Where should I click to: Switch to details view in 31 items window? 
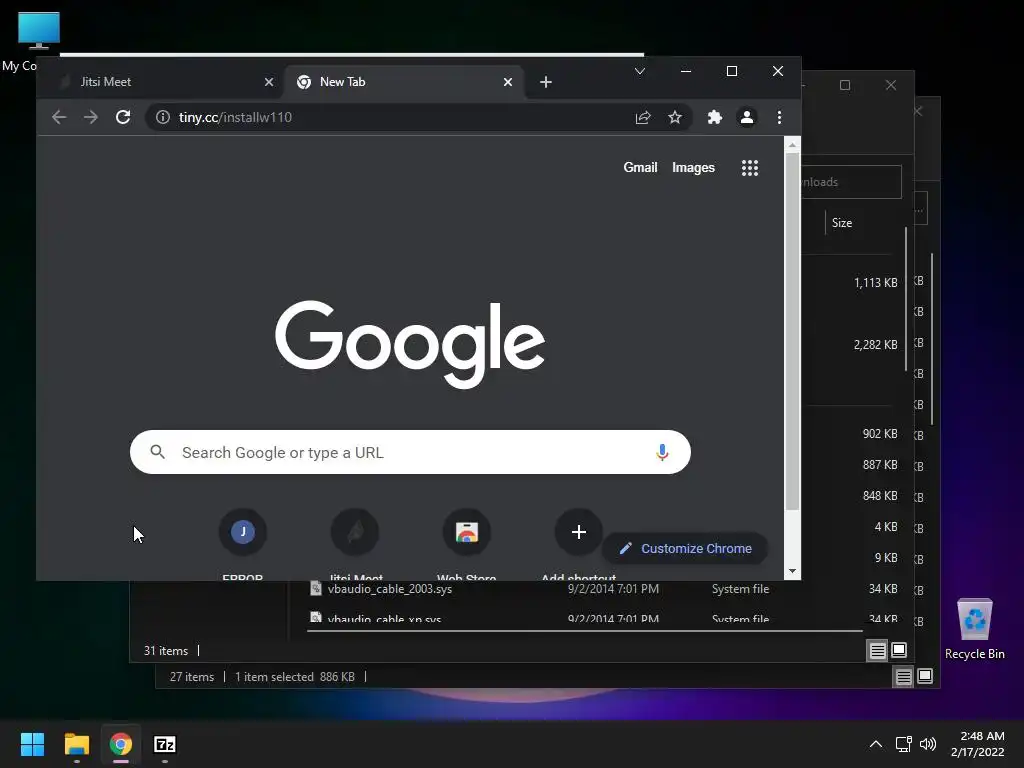point(877,650)
